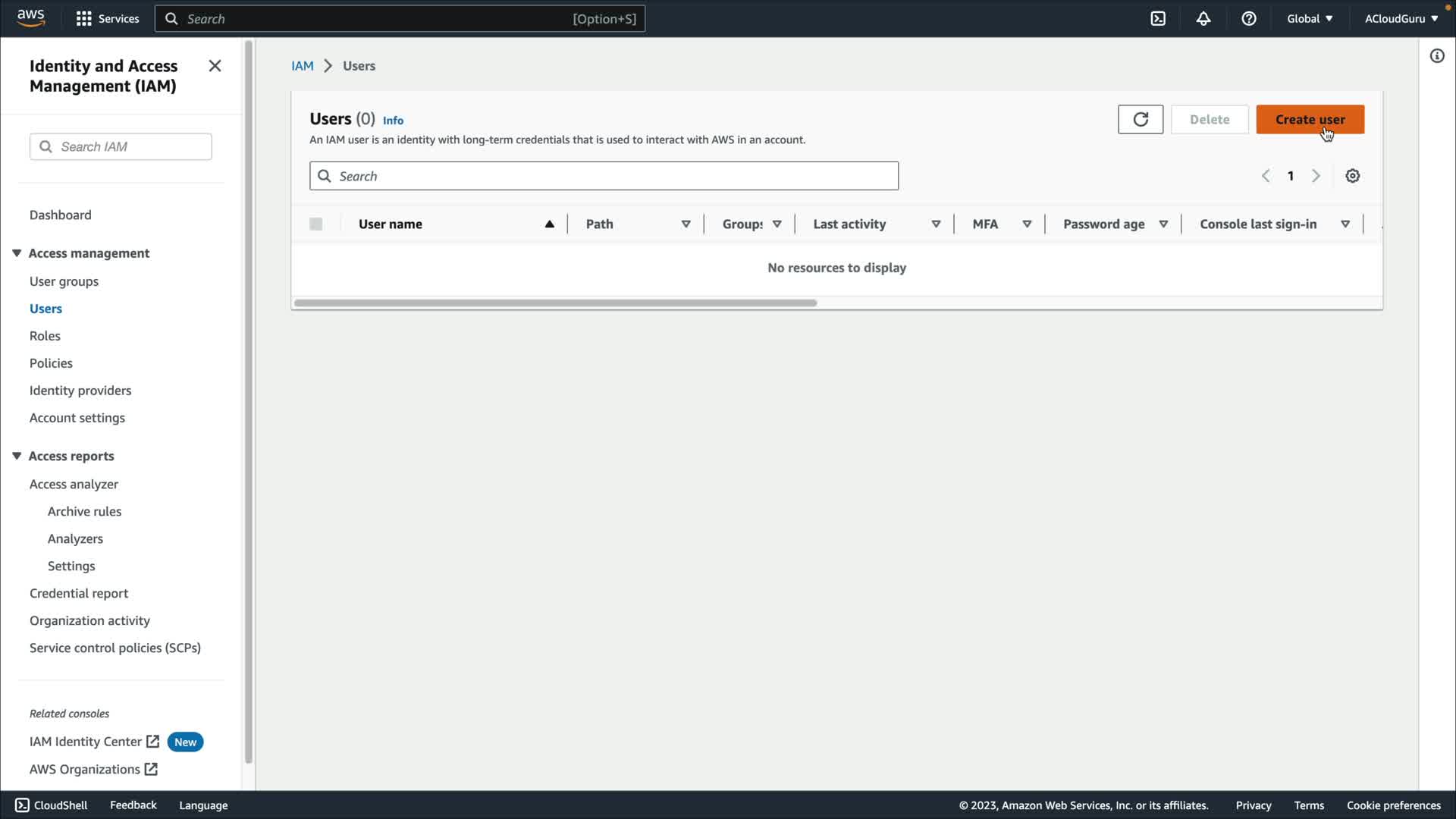The height and width of the screenshot is (819, 1456).
Task: Open the Global region dropdown
Action: [1310, 19]
